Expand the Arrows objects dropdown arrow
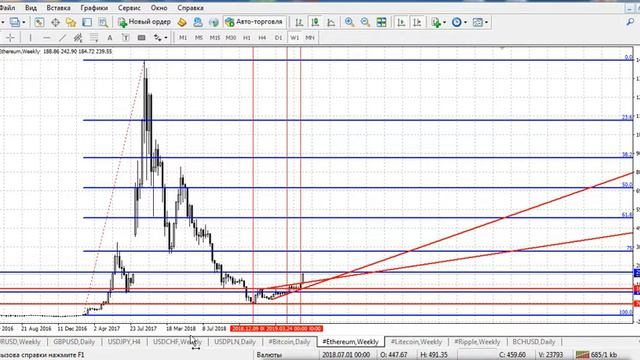 [166, 38]
